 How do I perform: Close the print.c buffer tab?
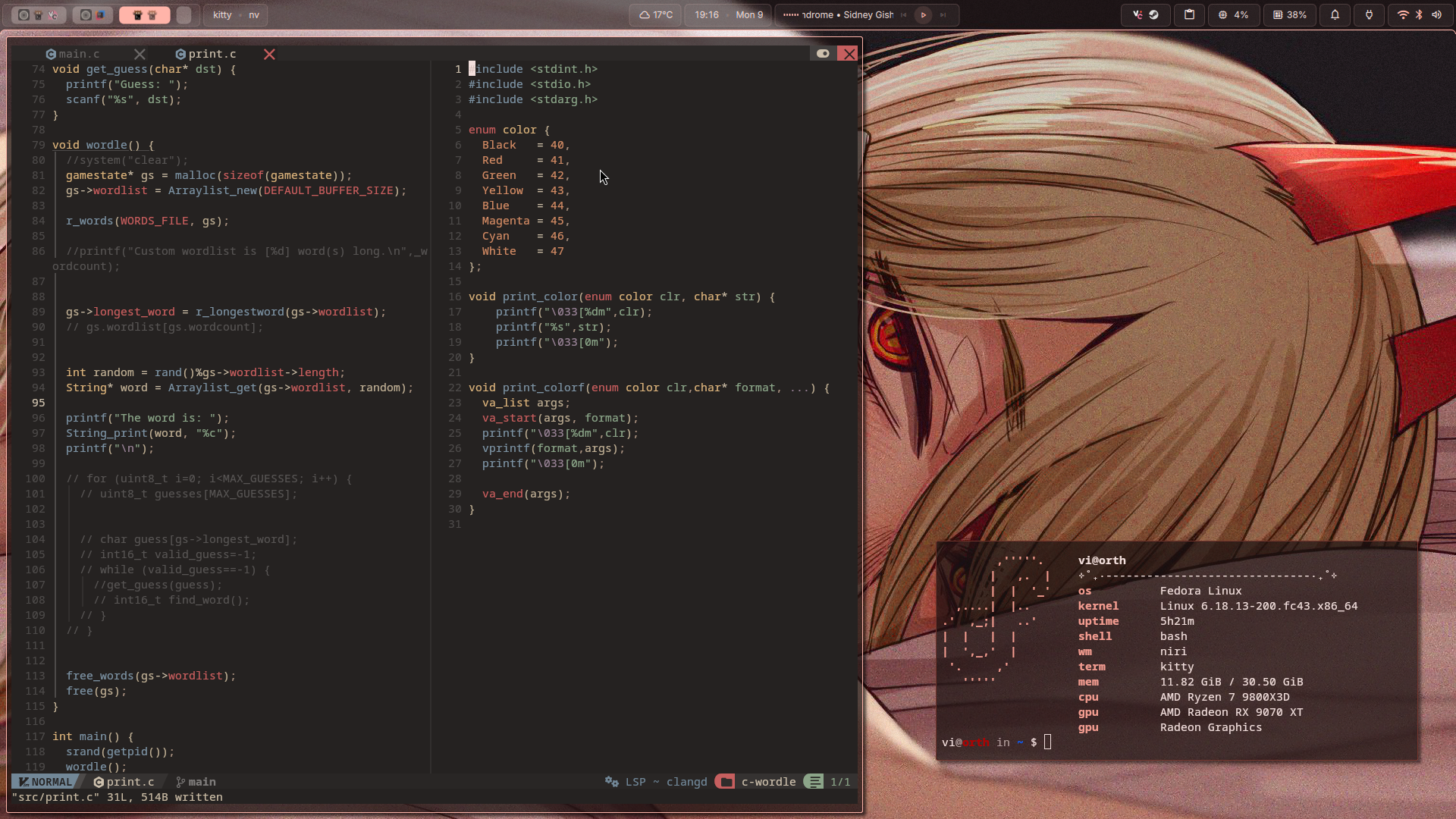pos(269,54)
